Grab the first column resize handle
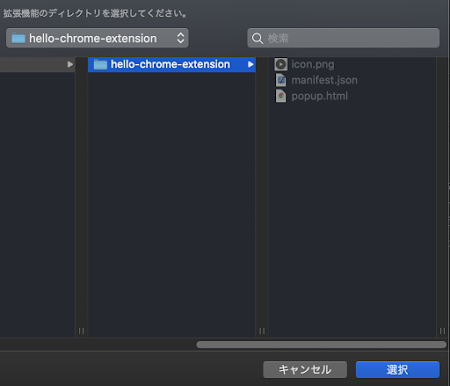Screen dimensions: 450x386 click(81, 331)
